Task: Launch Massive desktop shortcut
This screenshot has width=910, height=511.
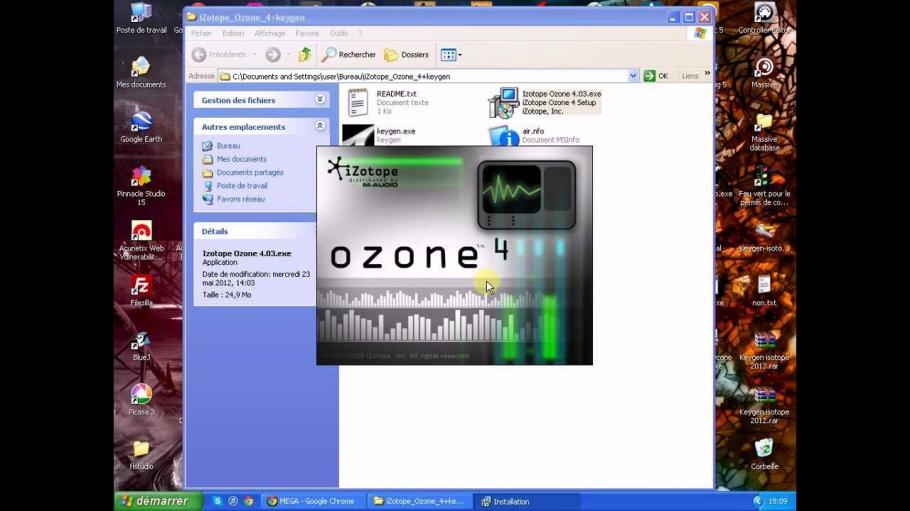Action: (764, 73)
